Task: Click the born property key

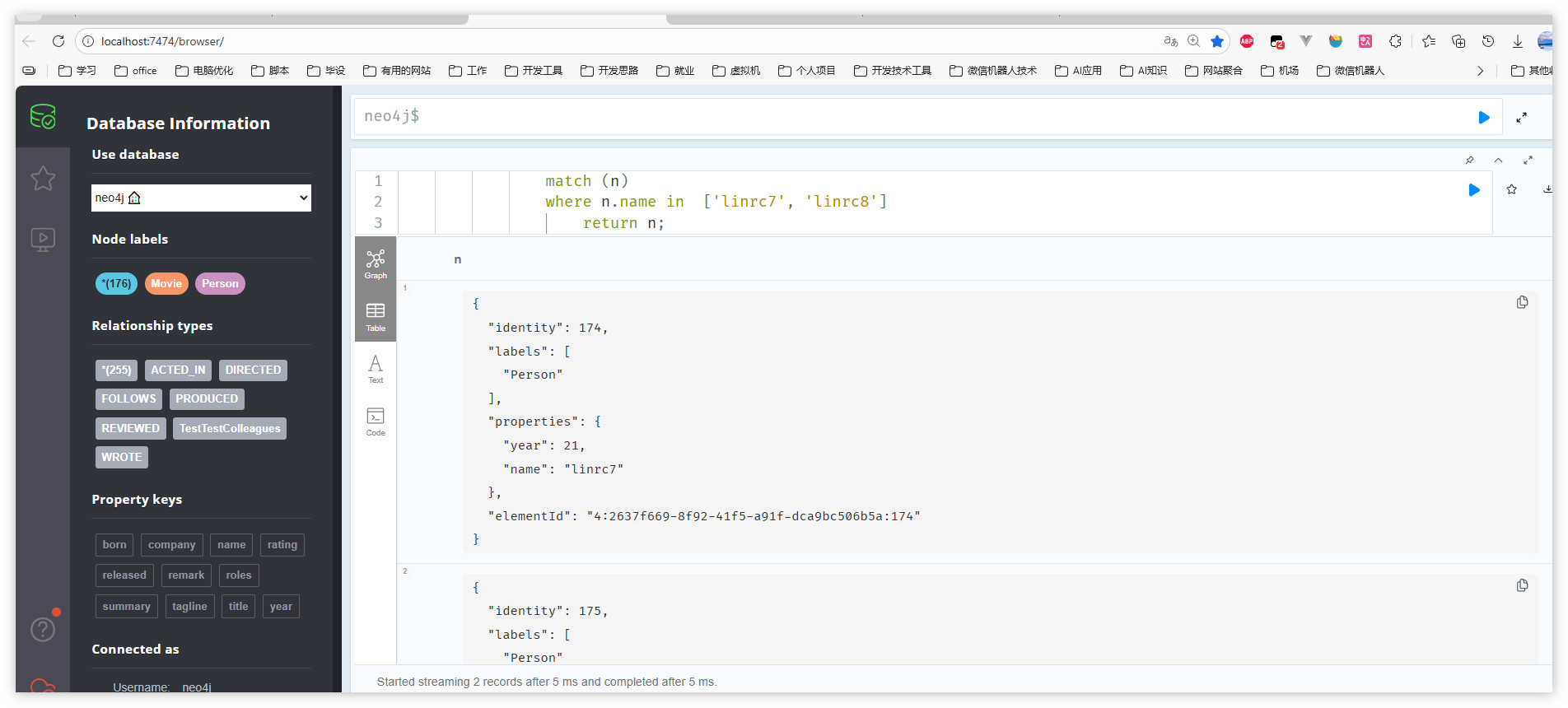Action: point(114,544)
